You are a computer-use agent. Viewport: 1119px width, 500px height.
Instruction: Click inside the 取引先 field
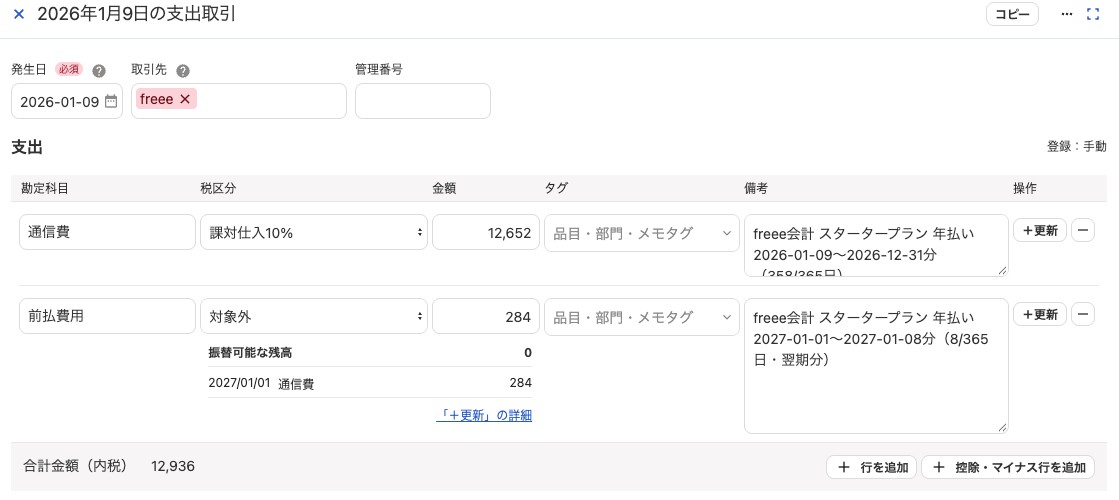(239, 101)
